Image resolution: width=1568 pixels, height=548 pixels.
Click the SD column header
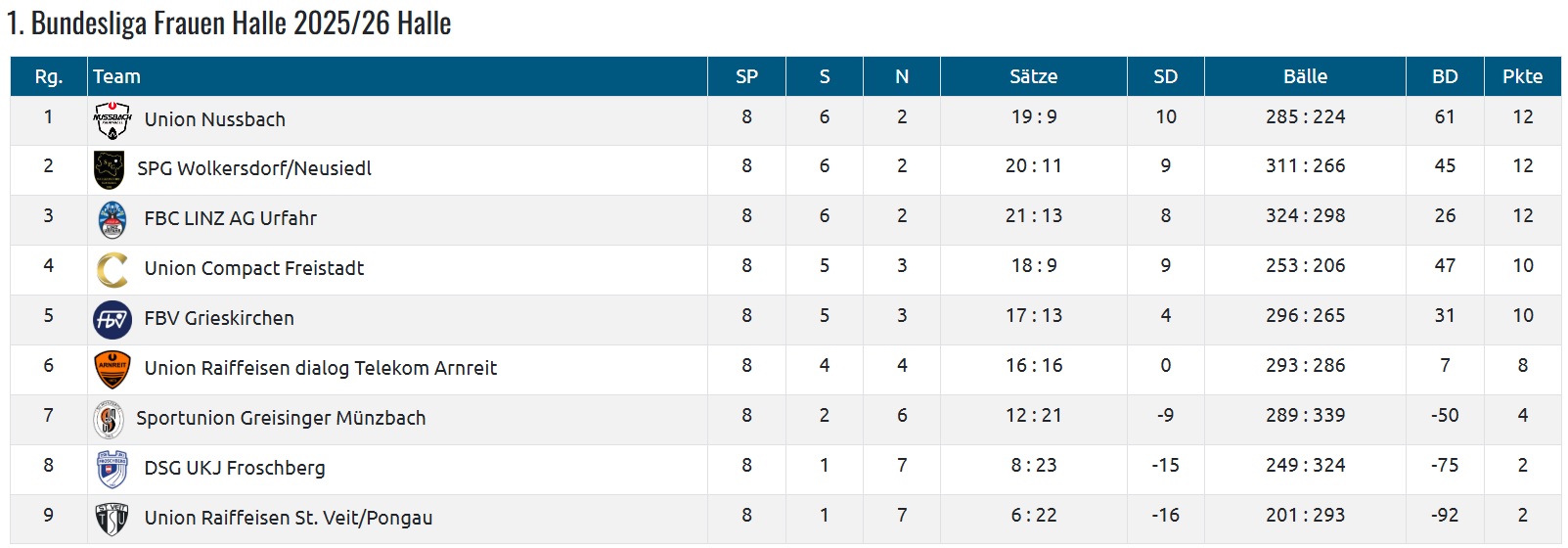click(1165, 76)
